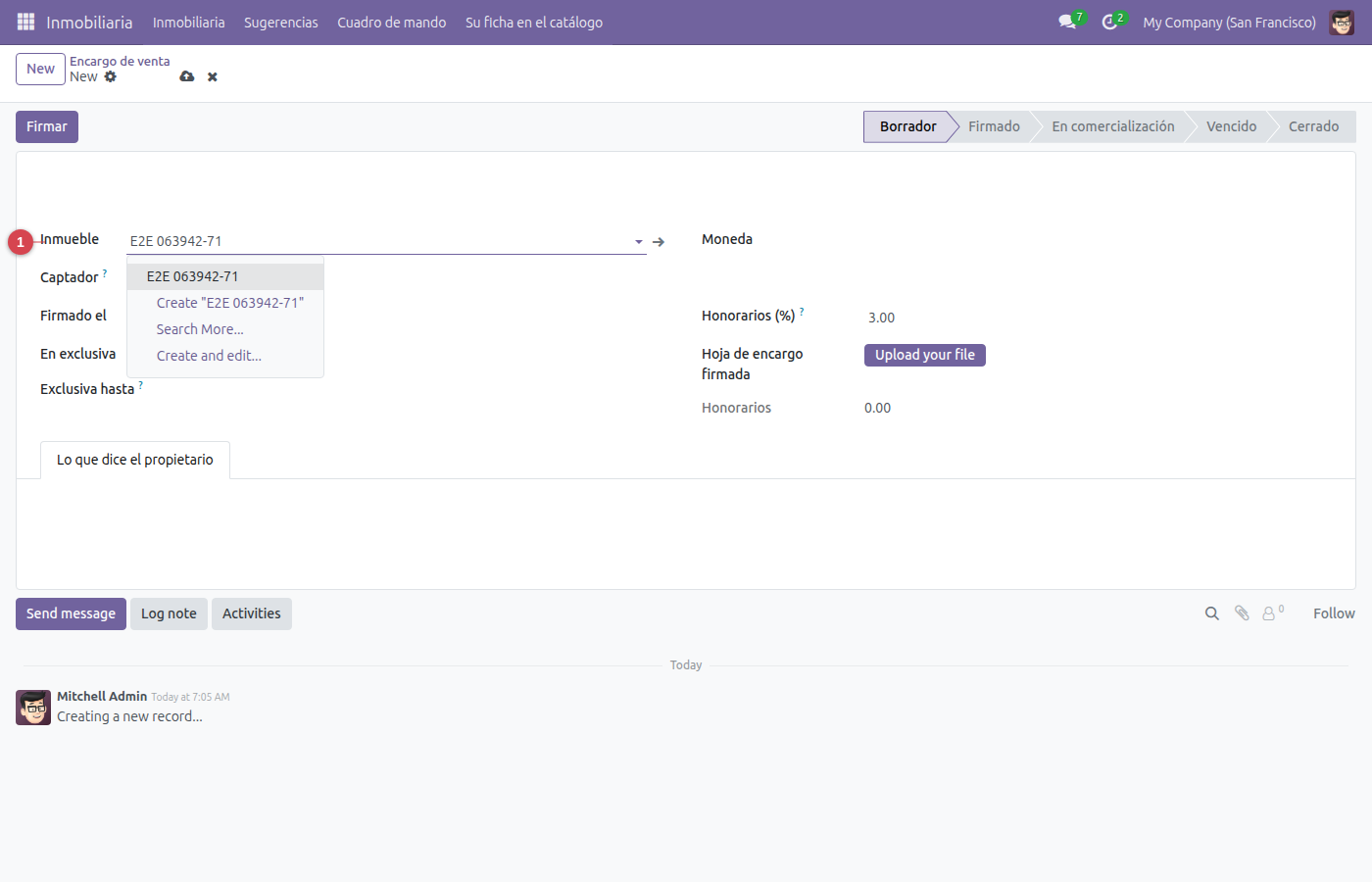
Task: Click the gear actions icon beside New
Action: (x=111, y=76)
